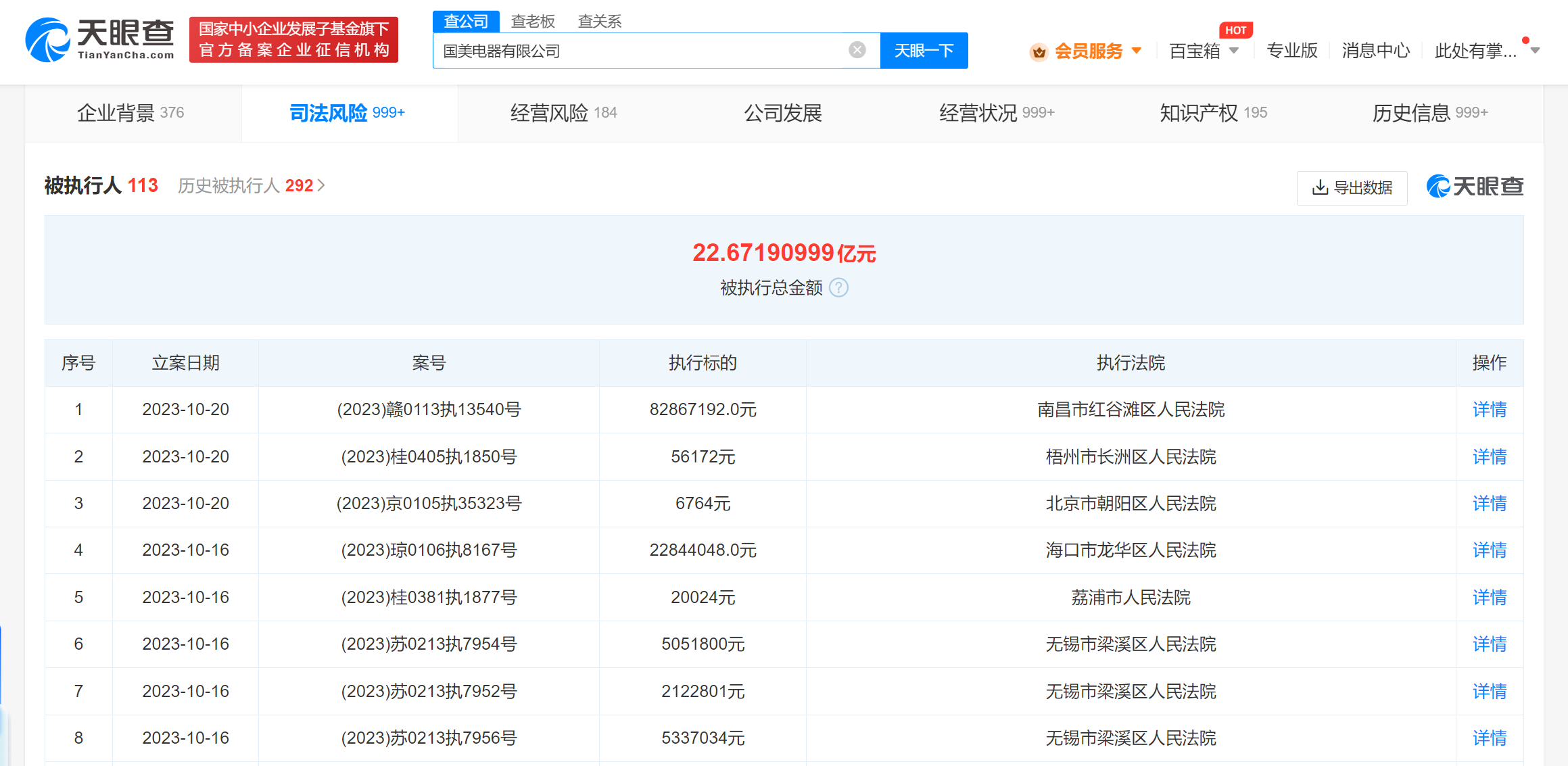
Task: Click amount 56172元 in row 2
Action: coord(703,457)
